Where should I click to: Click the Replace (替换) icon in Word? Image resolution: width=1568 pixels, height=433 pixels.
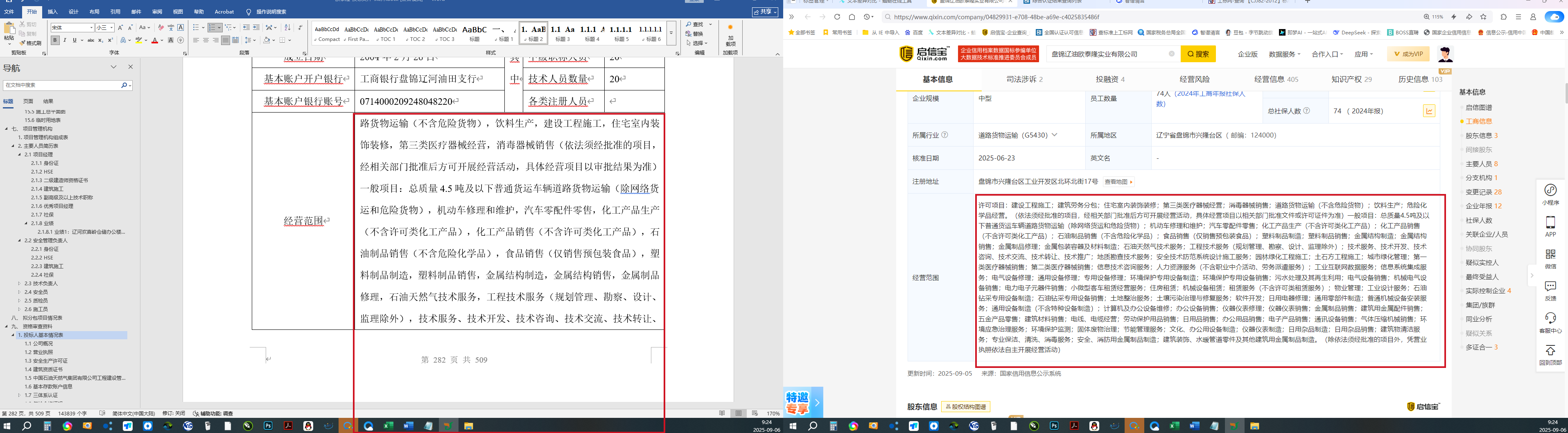(694, 34)
